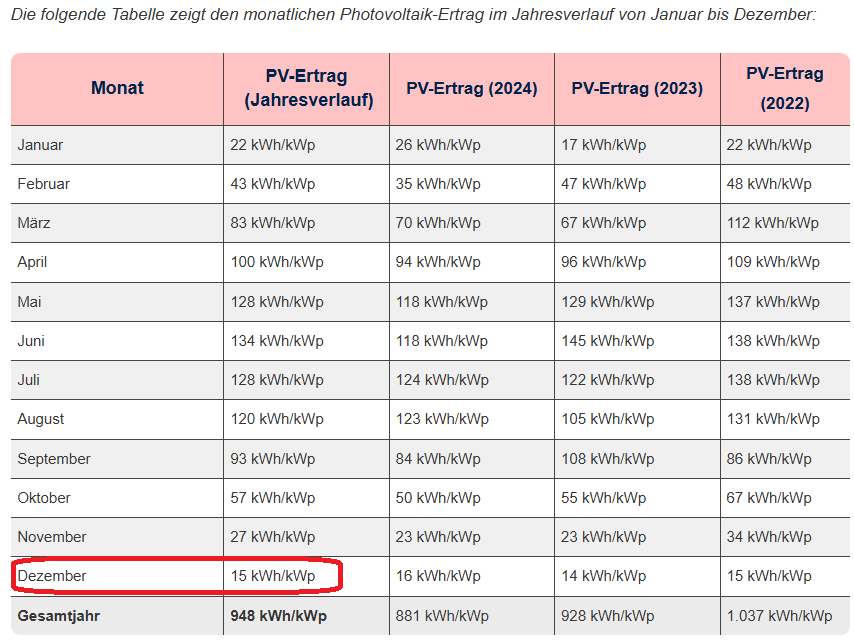Click Juni's 145 kWh/kWp value for 2023
Image resolution: width=854 pixels, height=641 pixels.
click(607, 341)
